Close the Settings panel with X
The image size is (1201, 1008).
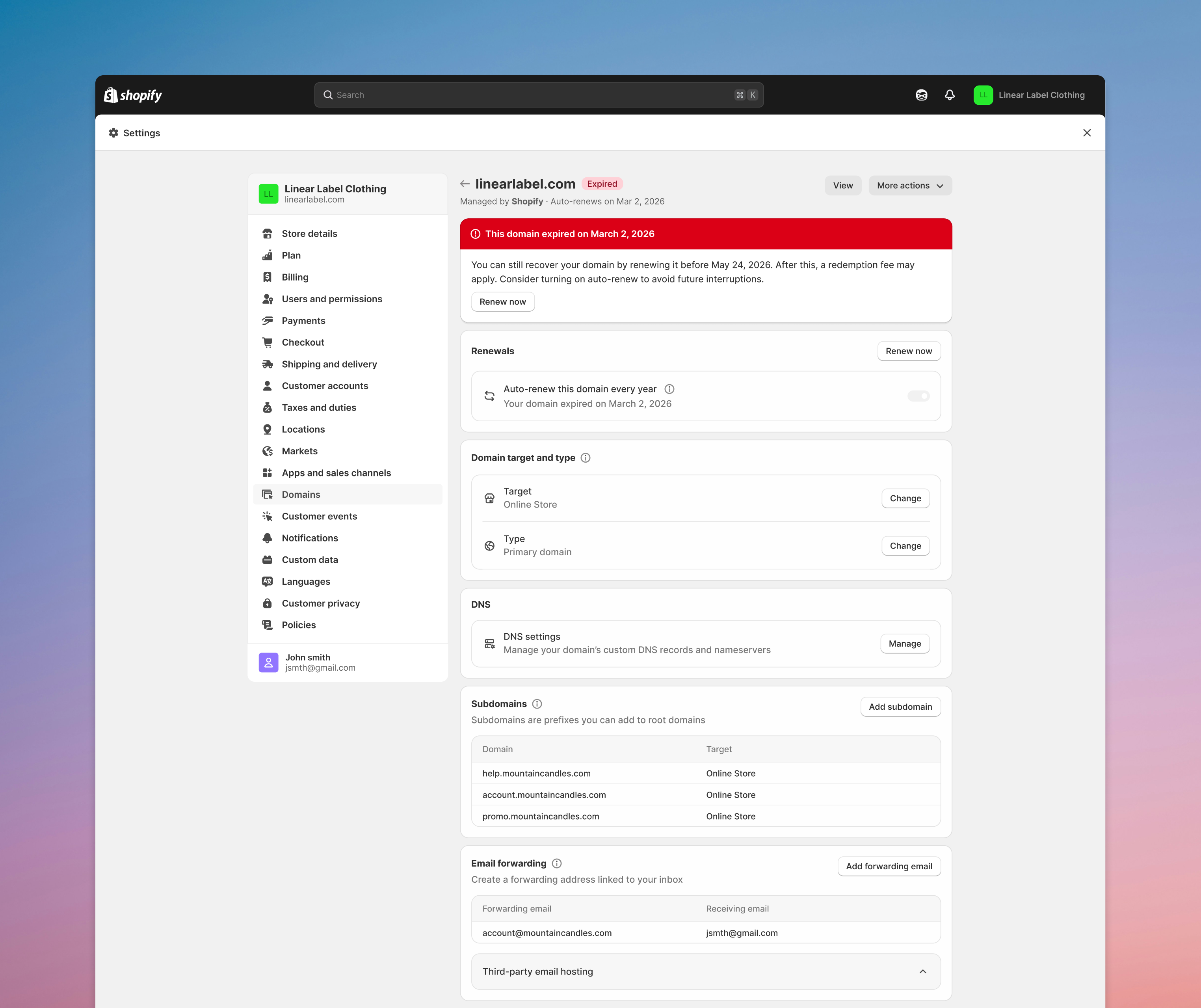point(1087,133)
